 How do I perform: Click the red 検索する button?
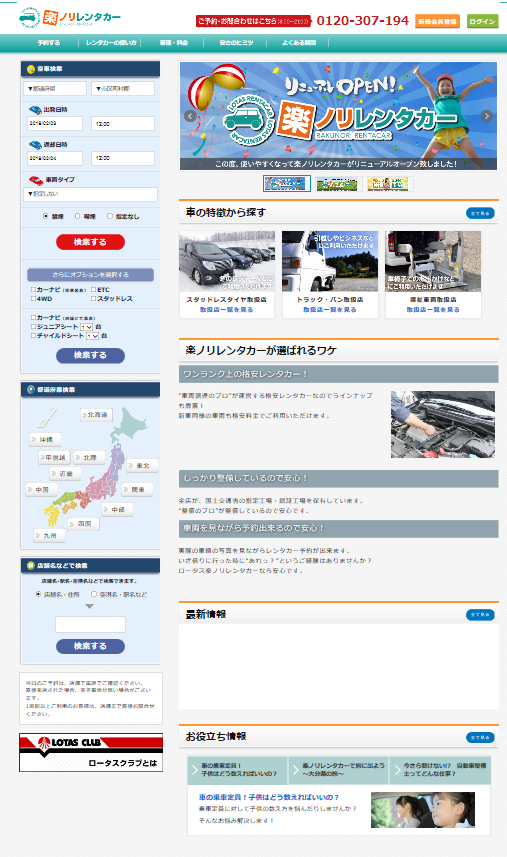[x=90, y=242]
